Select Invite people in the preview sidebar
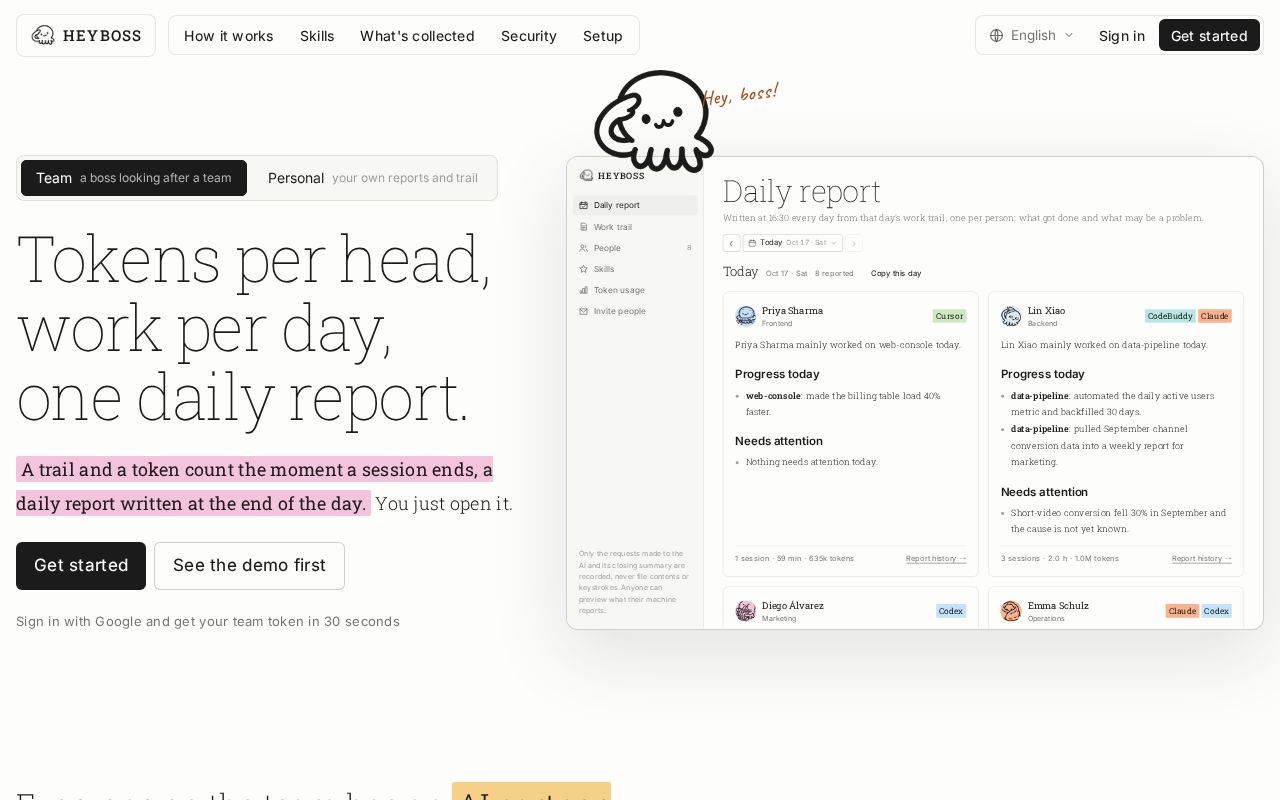This screenshot has width=1280, height=800. (635, 311)
